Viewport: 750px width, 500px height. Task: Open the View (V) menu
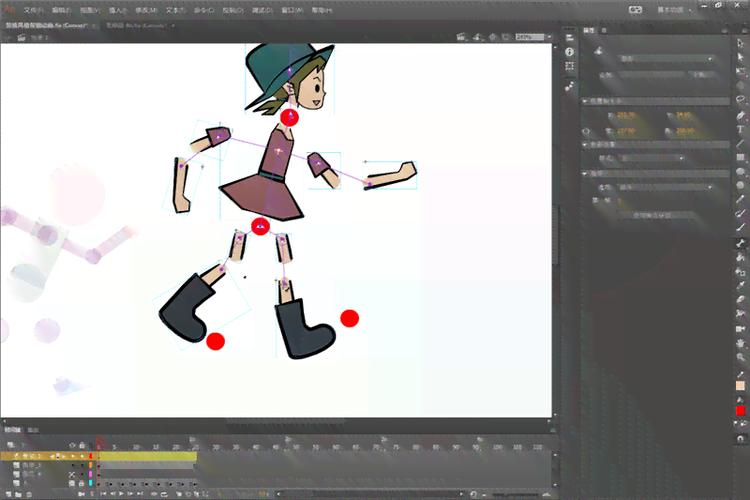[x=90, y=10]
